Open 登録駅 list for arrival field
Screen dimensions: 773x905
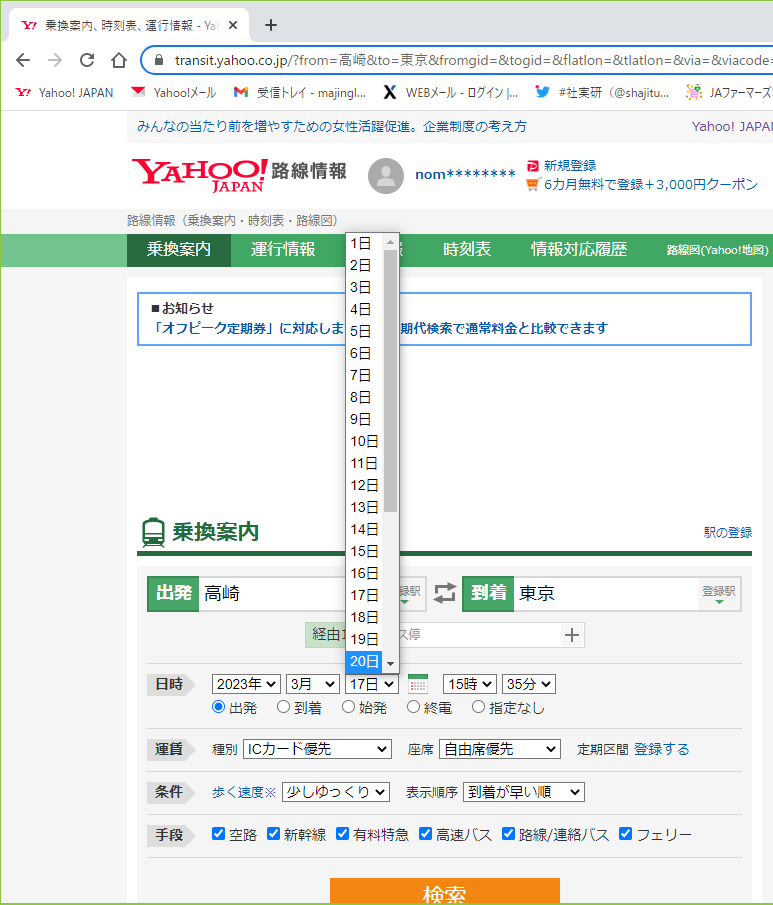[719, 594]
